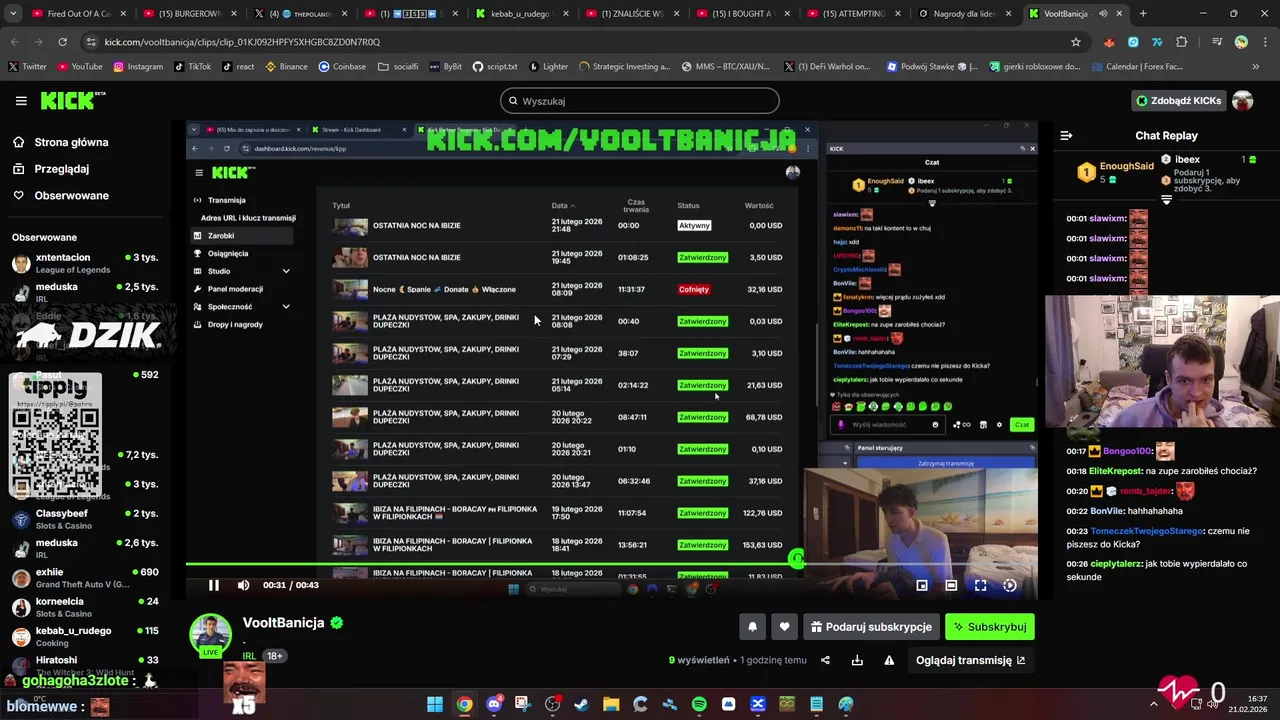Click the ibeex gifter name in chat

point(1187,159)
